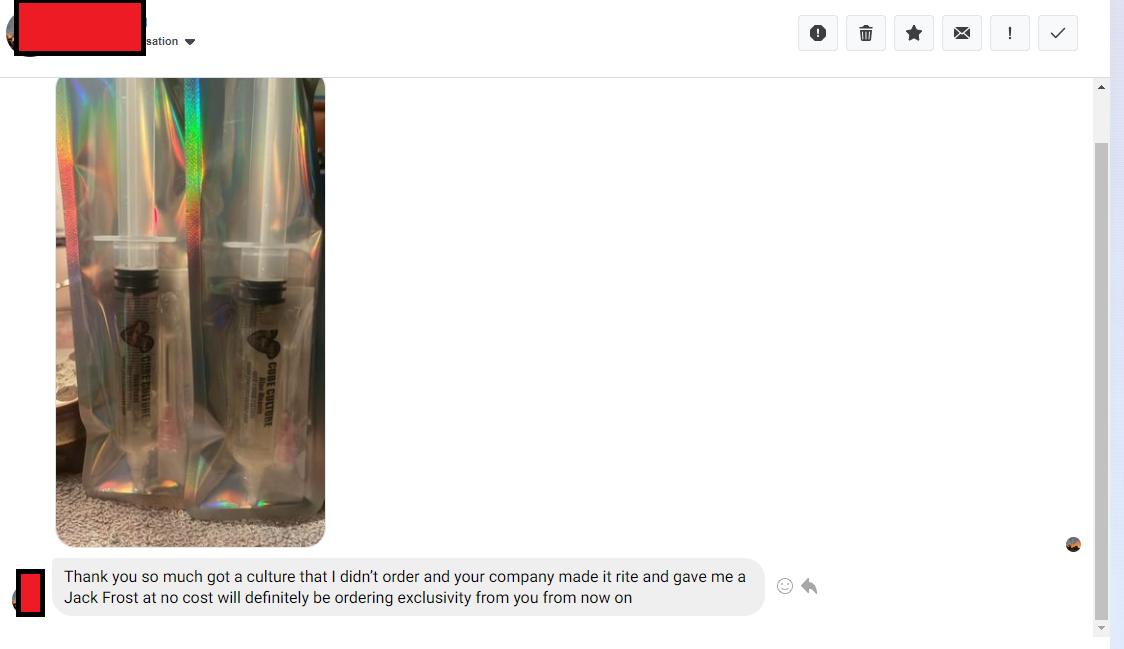Reply to message using arrow icon
The width and height of the screenshot is (1124, 649).
[809, 586]
